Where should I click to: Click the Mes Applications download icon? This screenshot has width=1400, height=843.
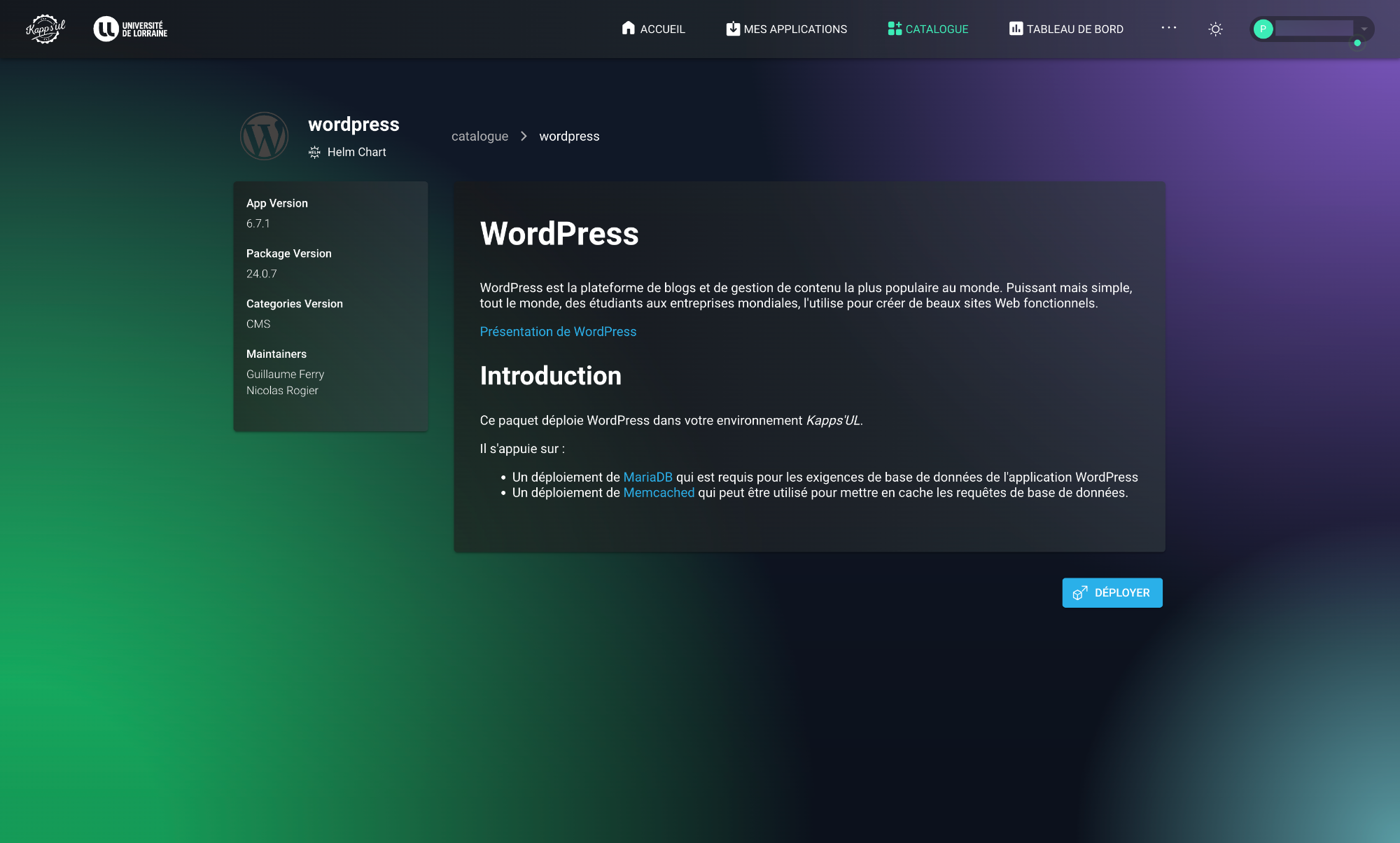(x=732, y=29)
